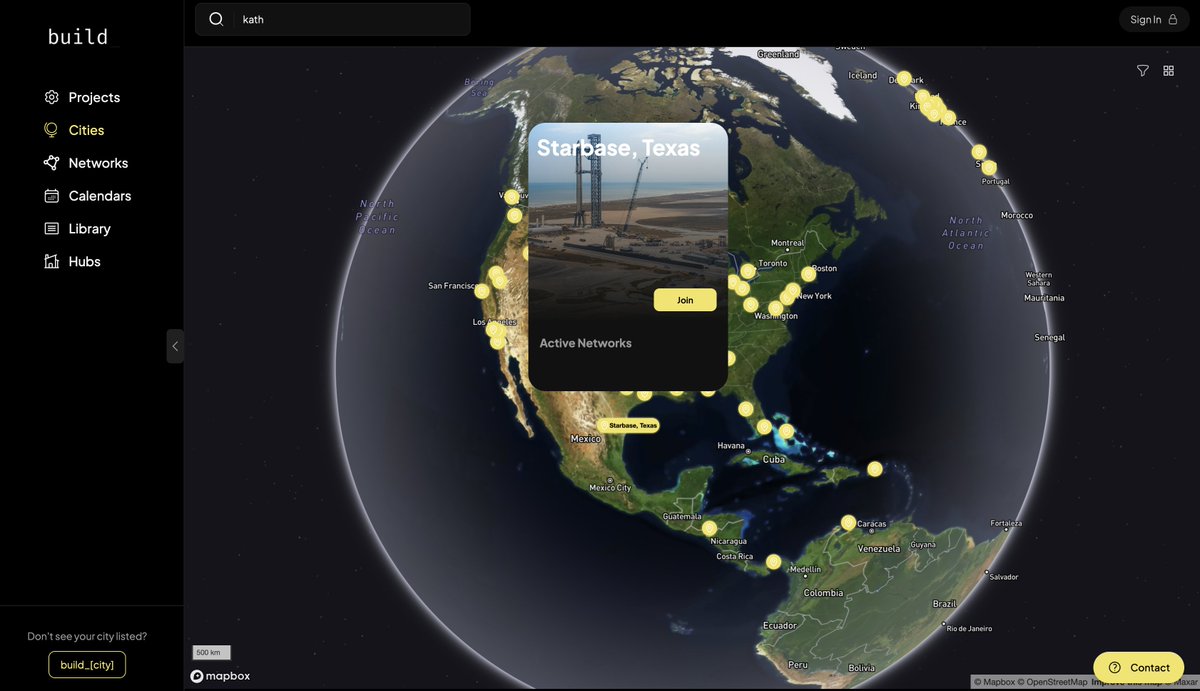Click the Starbase, Texas card title
This screenshot has width=1200, height=691.
[619, 148]
